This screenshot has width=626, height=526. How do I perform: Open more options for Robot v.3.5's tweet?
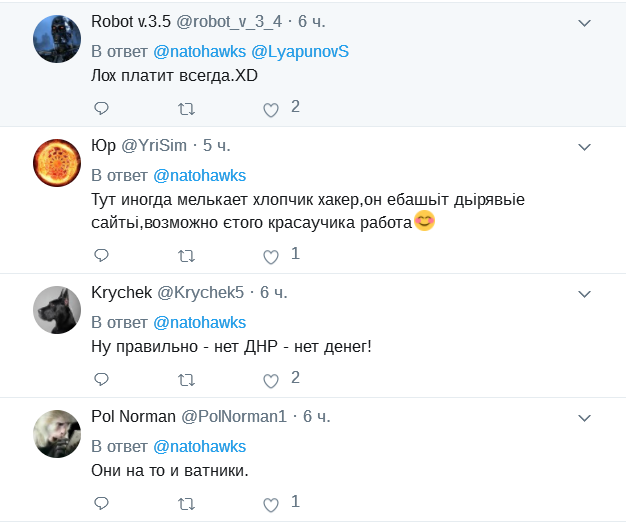click(x=586, y=22)
